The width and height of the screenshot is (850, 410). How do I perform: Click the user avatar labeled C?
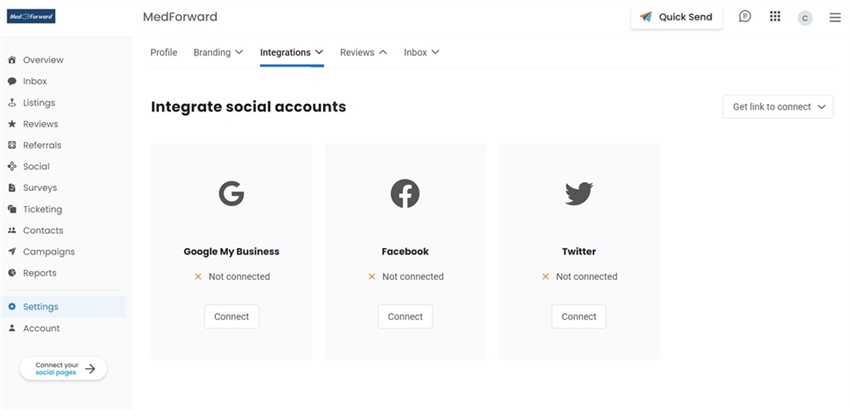click(805, 18)
